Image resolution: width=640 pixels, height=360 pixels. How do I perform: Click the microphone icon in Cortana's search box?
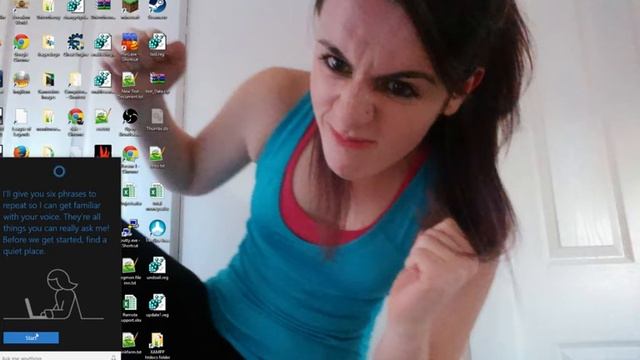[x=114, y=358]
